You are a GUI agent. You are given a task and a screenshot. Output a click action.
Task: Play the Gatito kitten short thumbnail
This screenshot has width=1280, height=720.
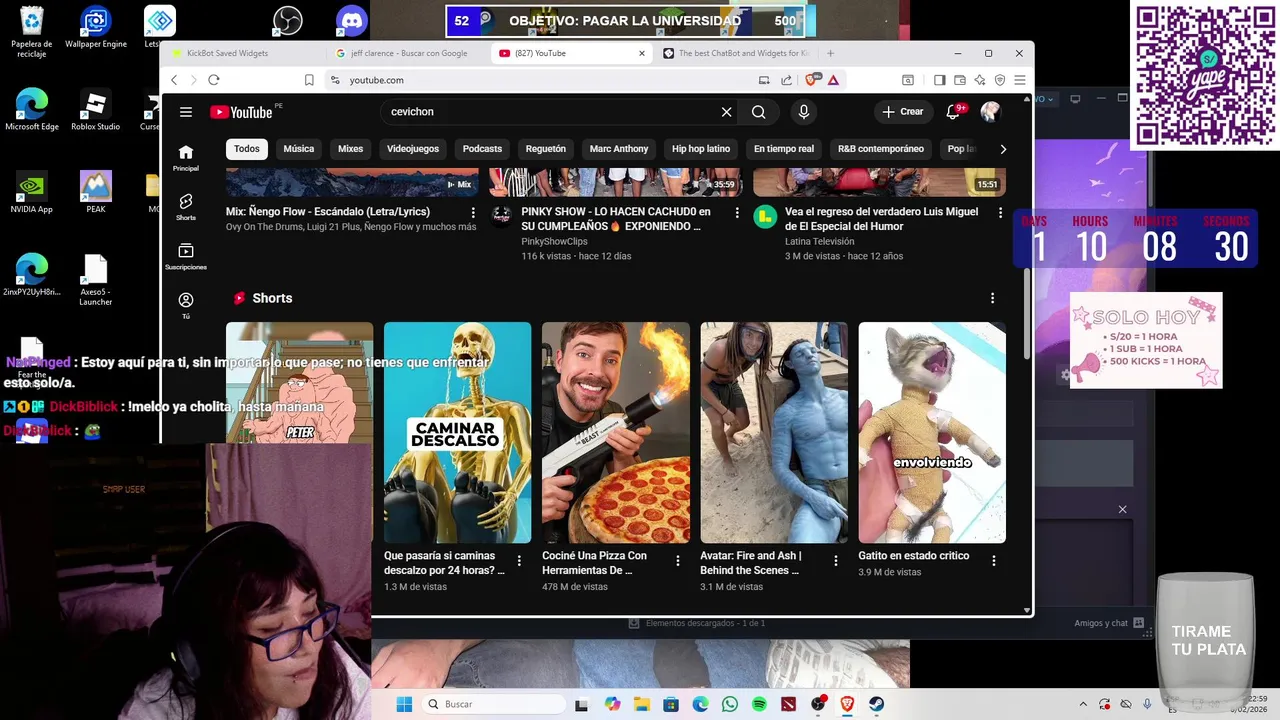[932, 432]
